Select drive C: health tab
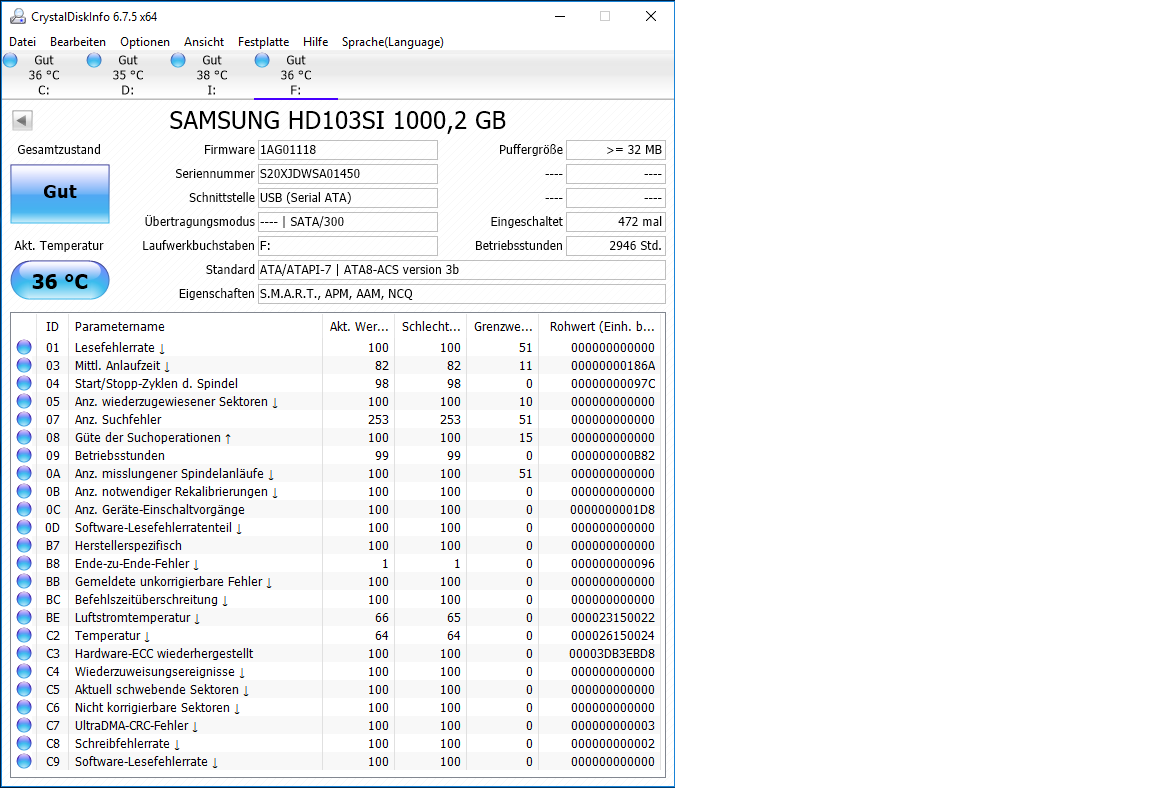Viewport: 1152px width, 788px height. [43, 75]
